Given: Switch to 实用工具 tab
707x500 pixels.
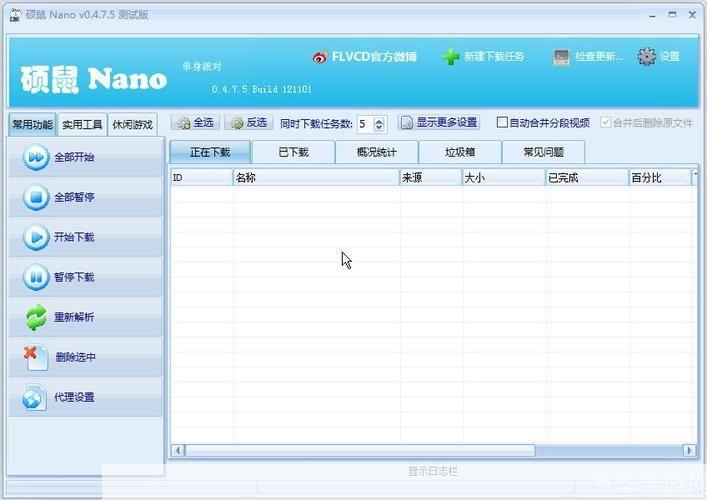Looking at the screenshot, I should click(82, 124).
